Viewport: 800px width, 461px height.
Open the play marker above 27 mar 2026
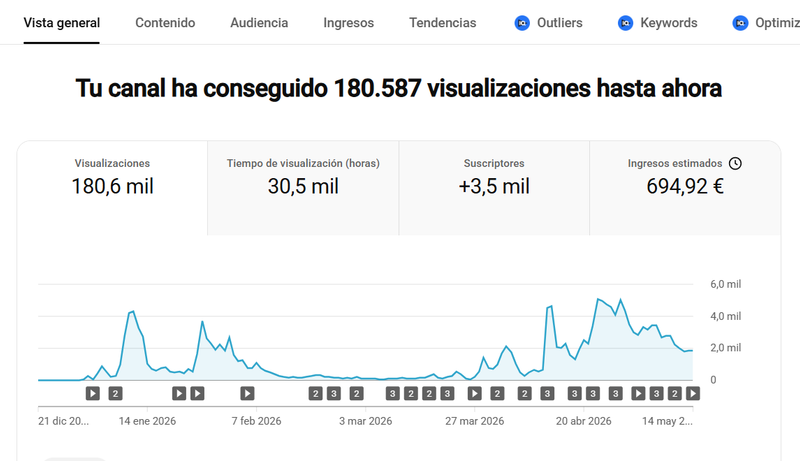point(474,393)
